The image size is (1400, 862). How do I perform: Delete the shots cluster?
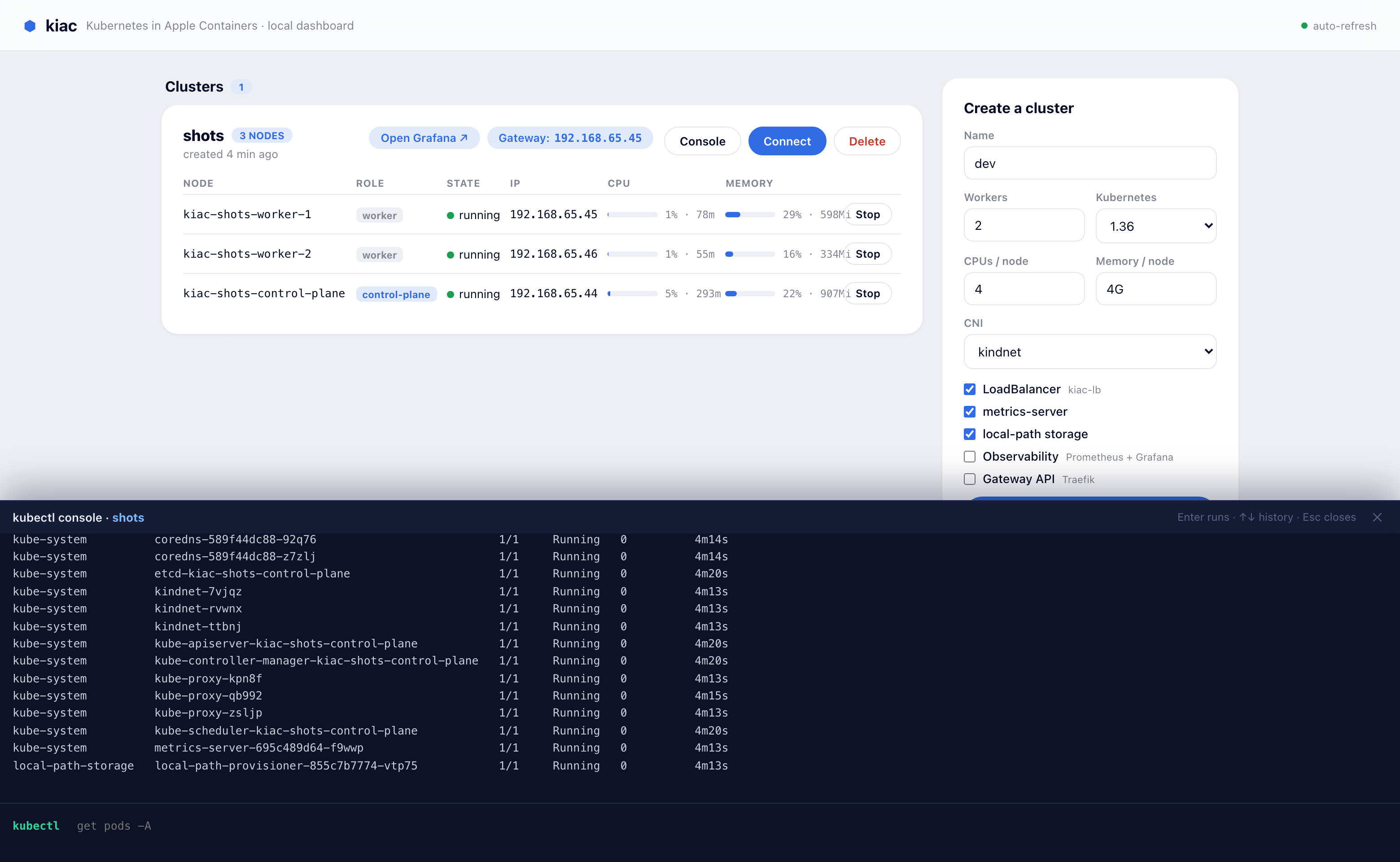pos(866,141)
